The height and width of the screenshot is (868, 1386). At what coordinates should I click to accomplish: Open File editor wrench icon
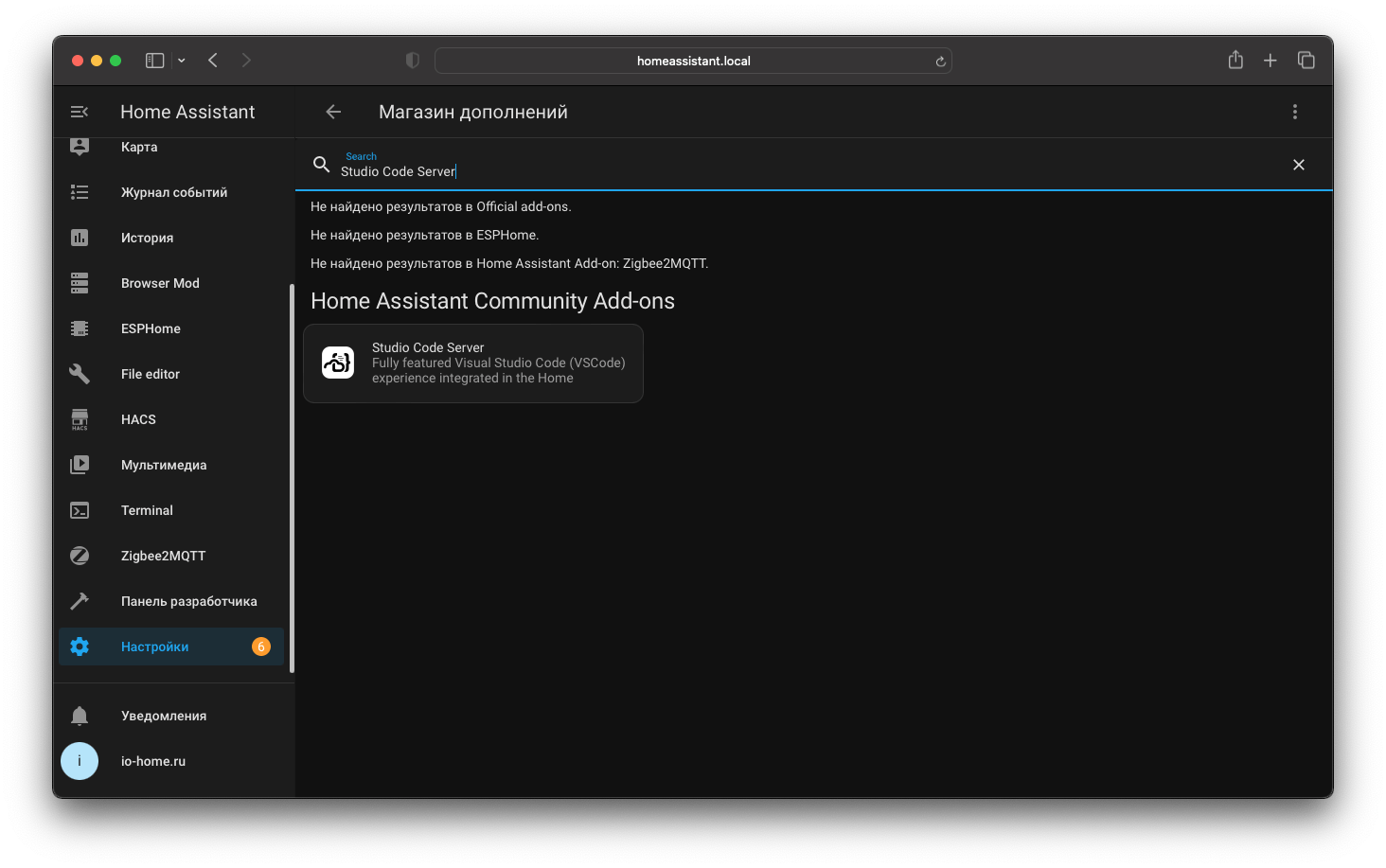pos(80,374)
